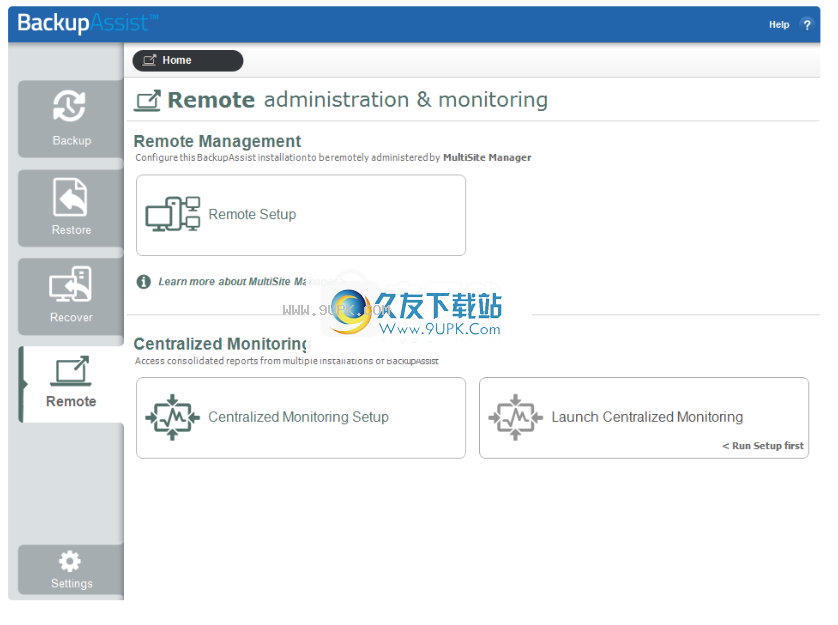
Task: Select the Remote tab
Action: pyautogui.click(x=71, y=384)
